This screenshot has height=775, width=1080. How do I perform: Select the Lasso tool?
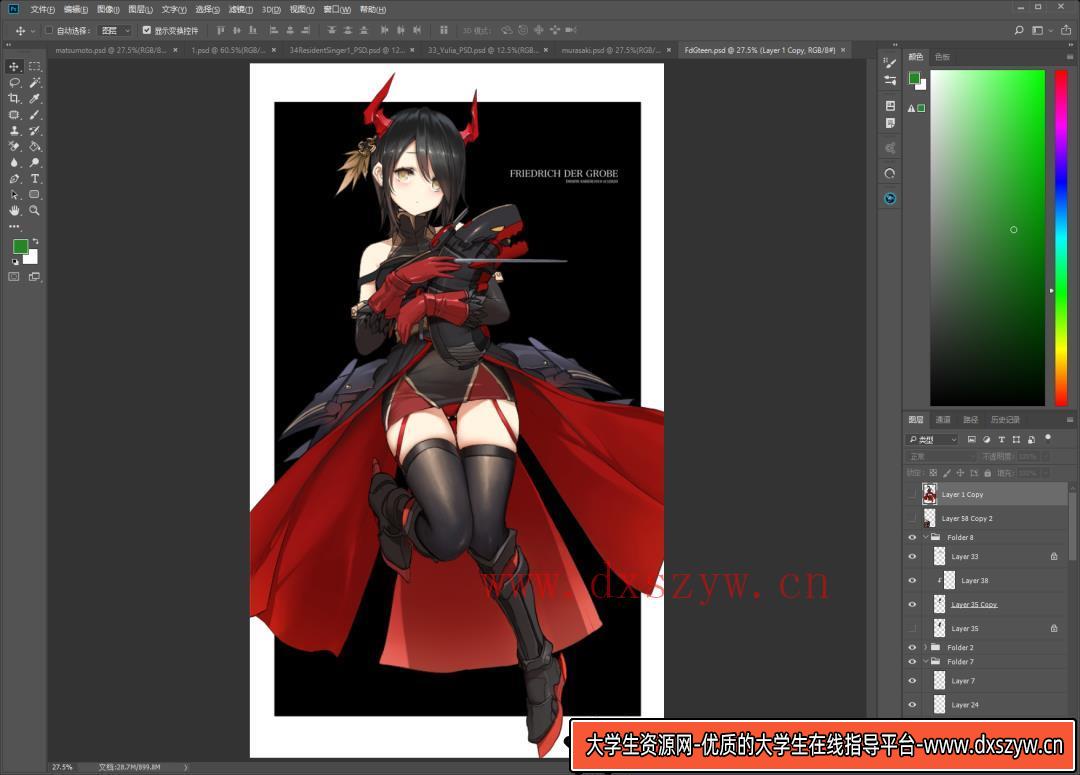point(14,83)
